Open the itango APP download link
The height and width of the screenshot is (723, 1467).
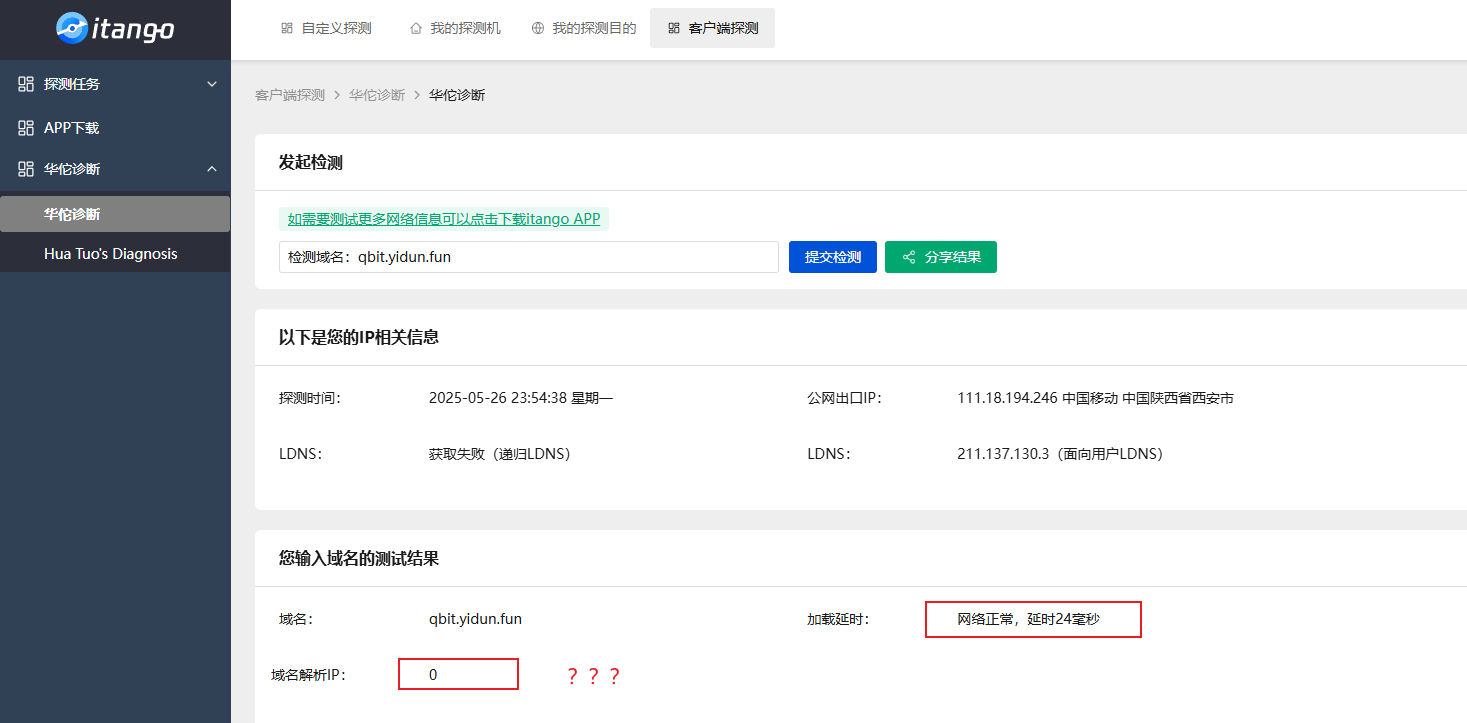click(x=444, y=219)
